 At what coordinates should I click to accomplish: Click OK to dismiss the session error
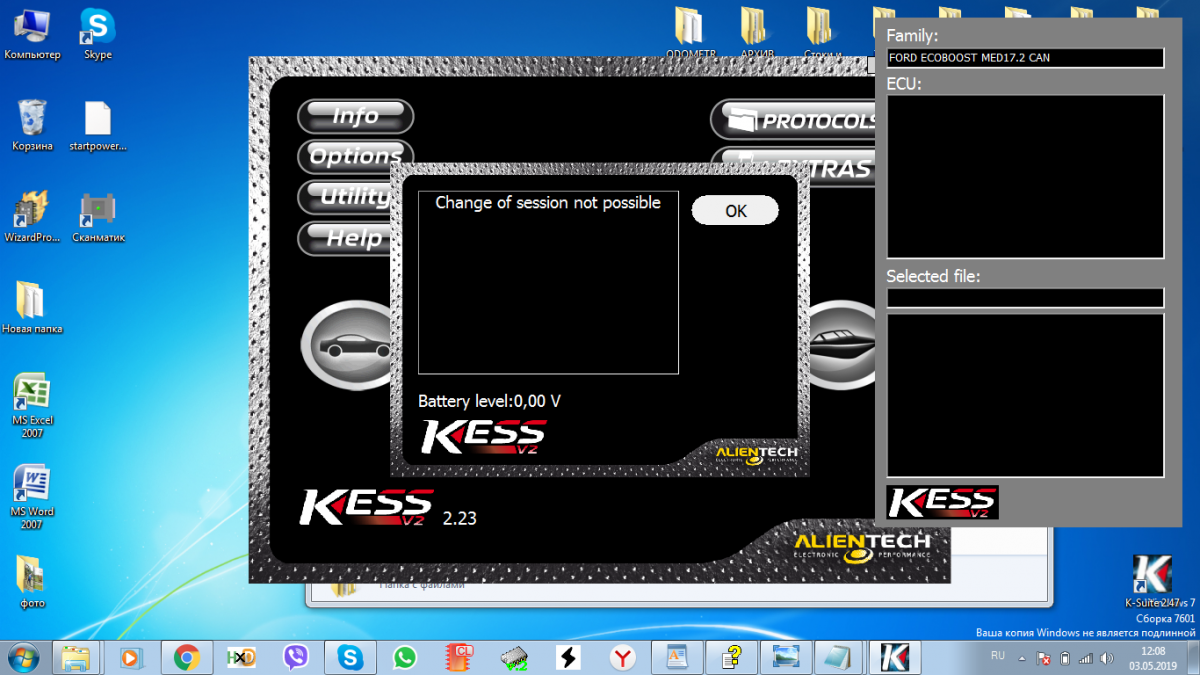(734, 211)
